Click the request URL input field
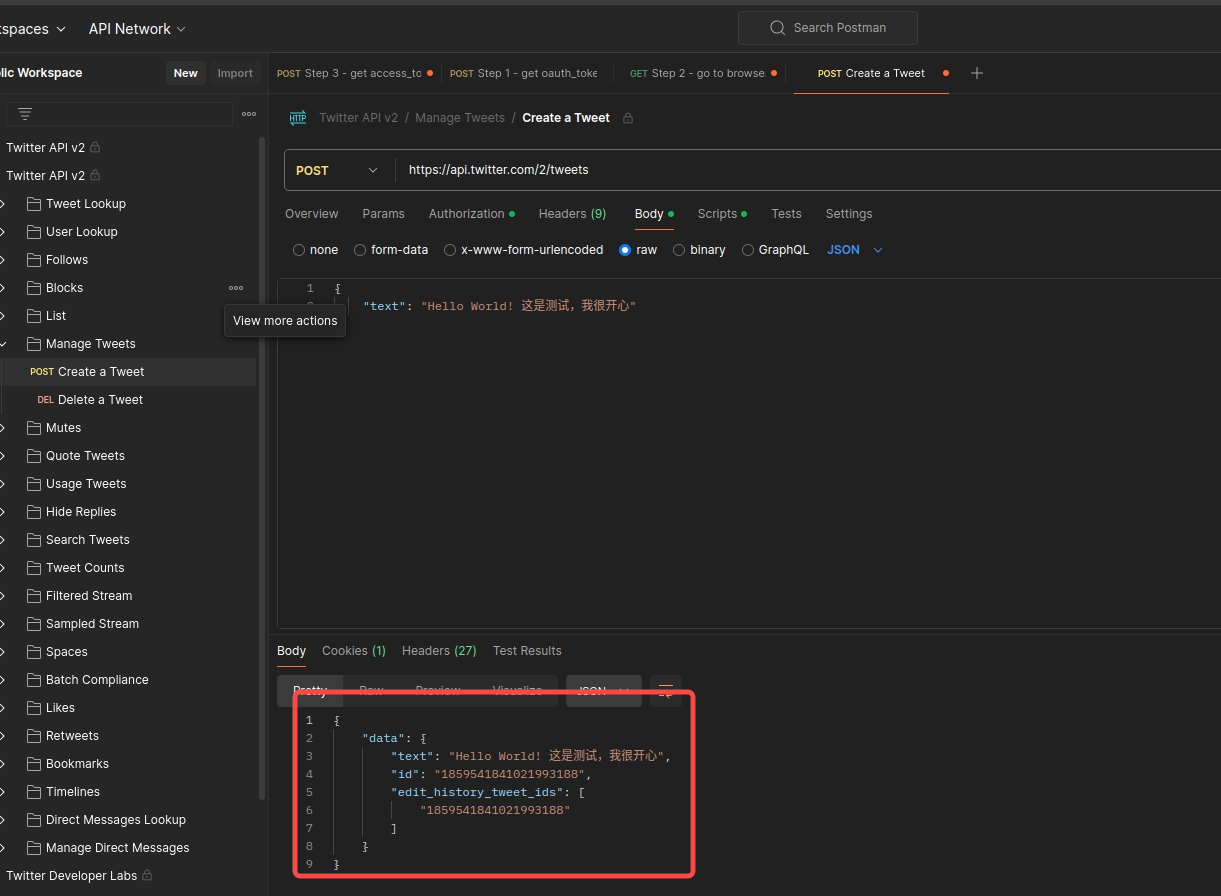 click(808, 170)
